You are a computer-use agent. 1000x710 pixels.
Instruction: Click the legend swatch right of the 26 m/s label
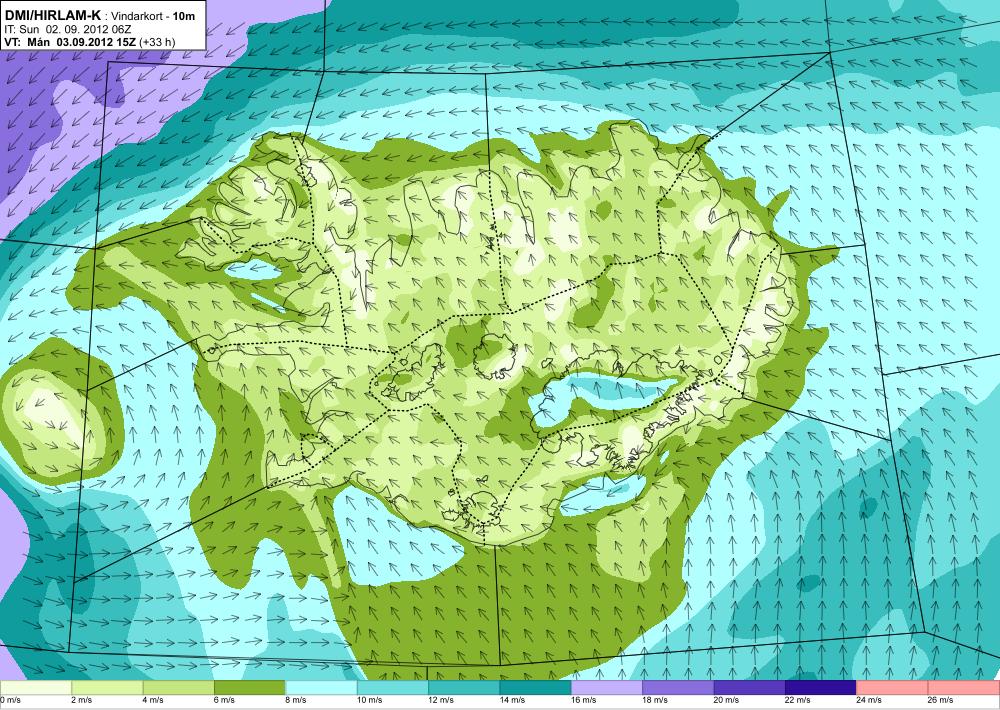point(964,688)
